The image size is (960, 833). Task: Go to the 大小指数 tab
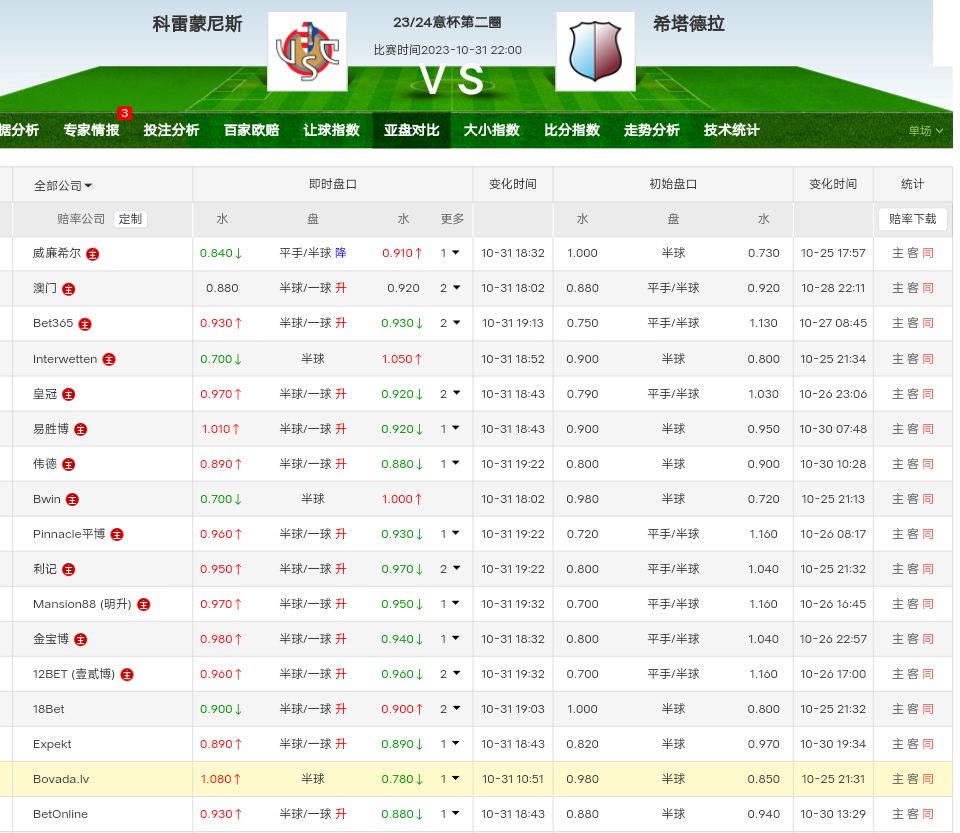point(491,130)
